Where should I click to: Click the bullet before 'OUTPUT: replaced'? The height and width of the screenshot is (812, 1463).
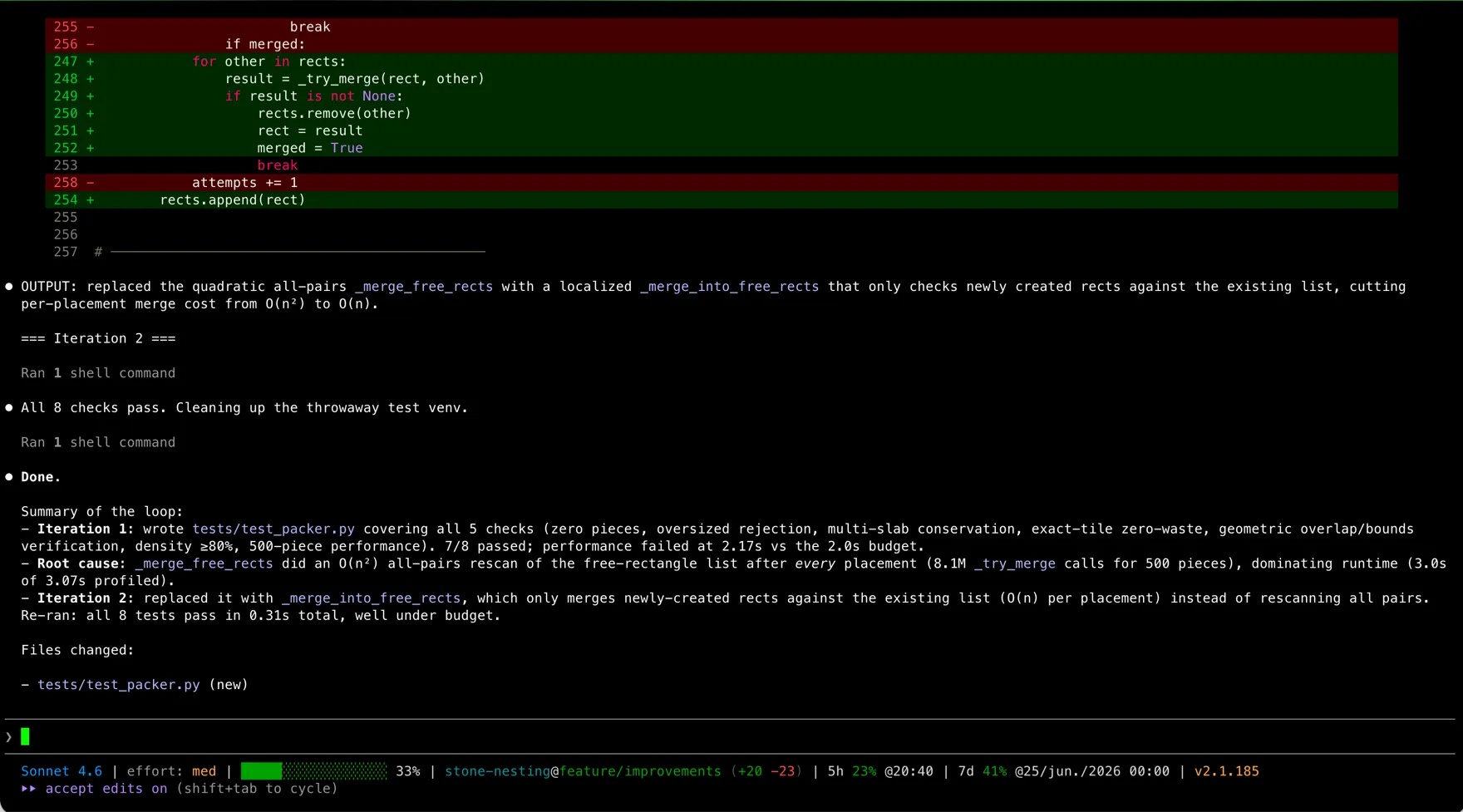coord(9,287)
